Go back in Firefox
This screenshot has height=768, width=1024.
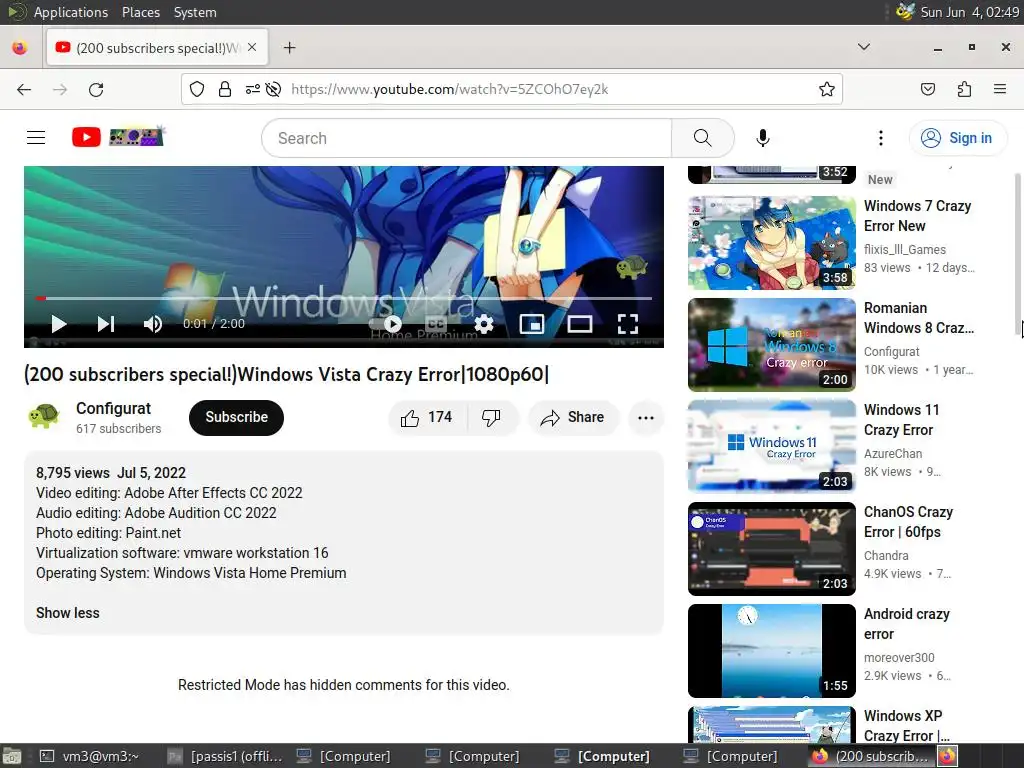coord(24,89)
